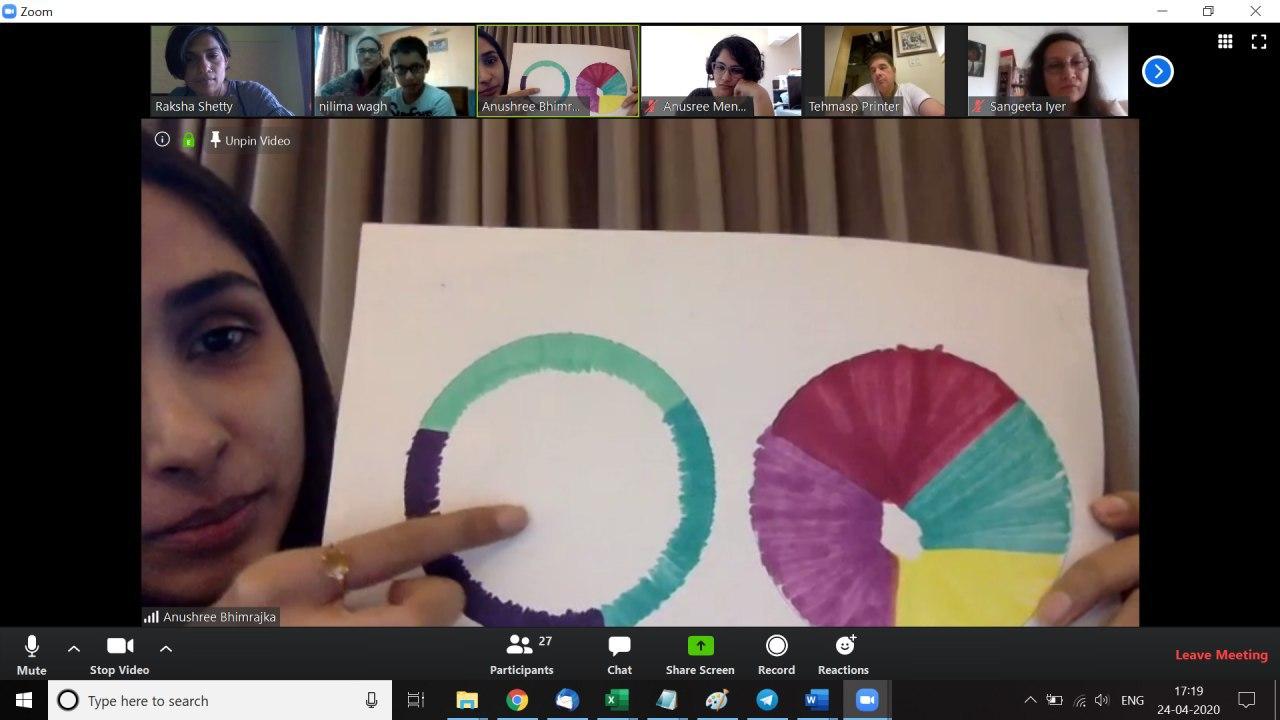Open the Participants panel
Image resolution: width=1280 pixels, height=720 pixels.
tap(521, 653)
